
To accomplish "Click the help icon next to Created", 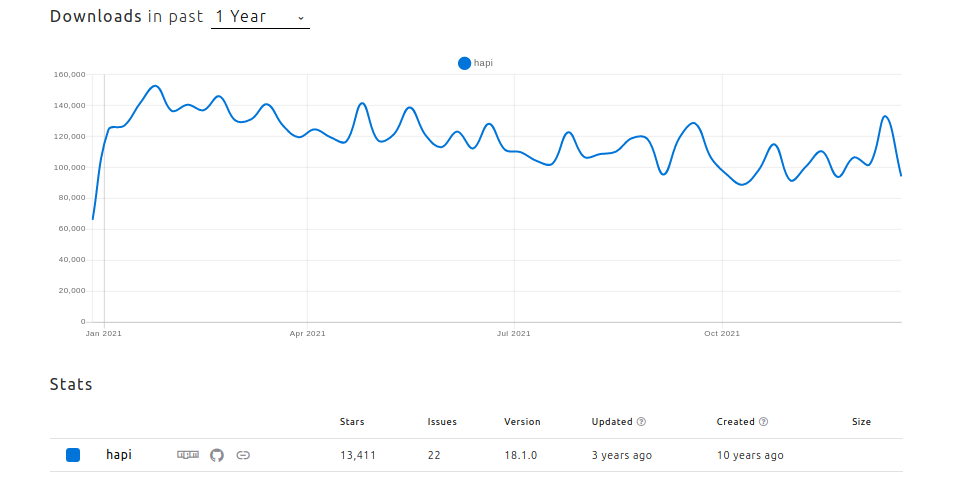I will tap(764, 422).
